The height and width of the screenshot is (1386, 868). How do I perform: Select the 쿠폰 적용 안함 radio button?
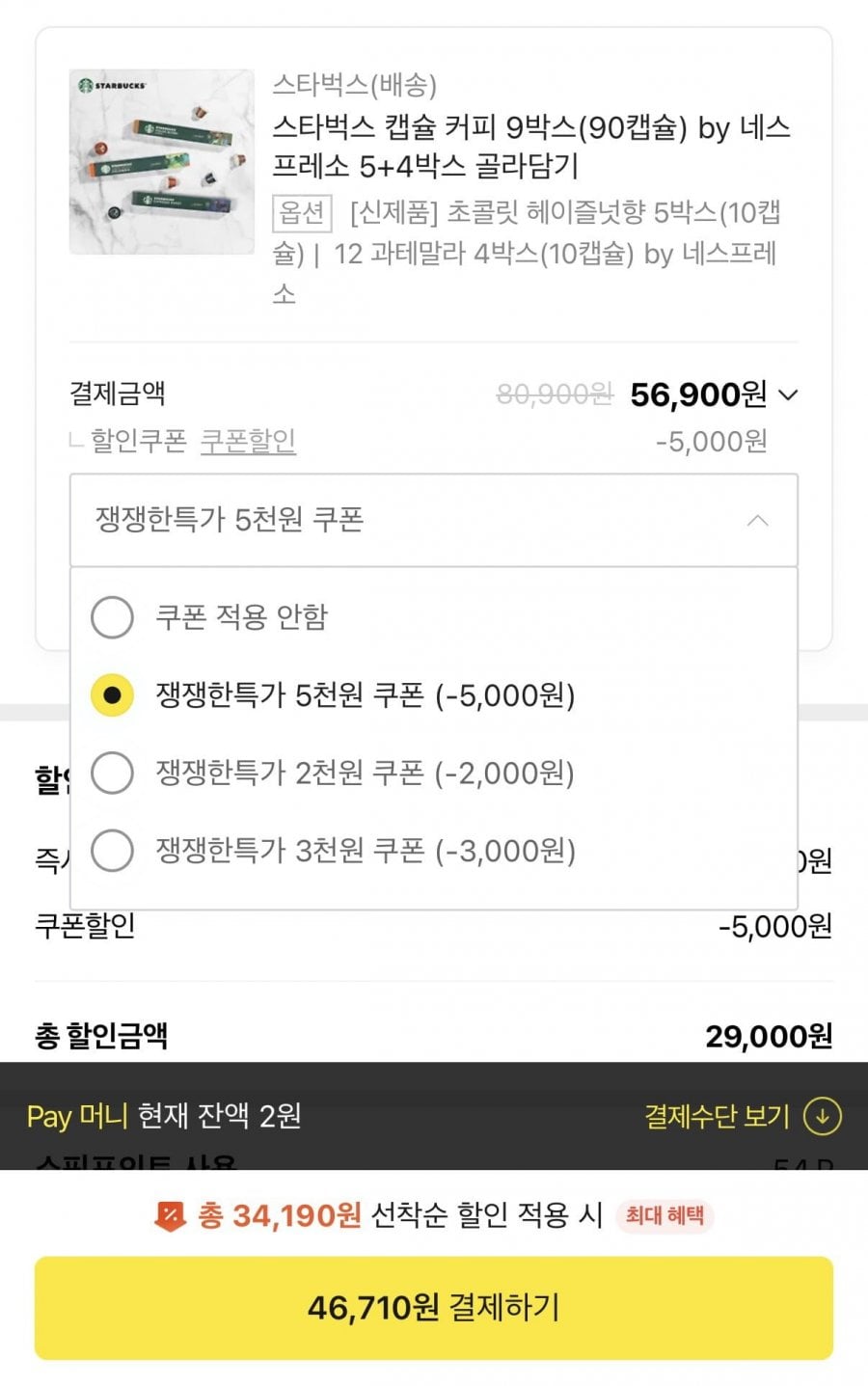click(112, 617)
